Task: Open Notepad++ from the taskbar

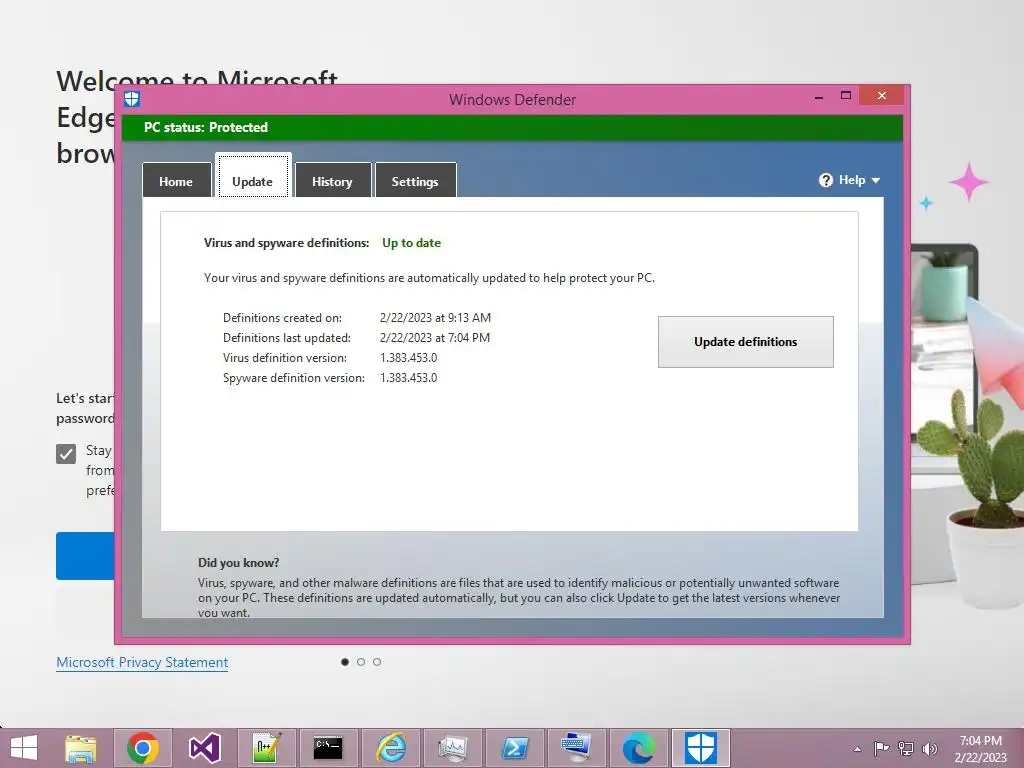Action: pyautogui.click(x=266, y=748)
